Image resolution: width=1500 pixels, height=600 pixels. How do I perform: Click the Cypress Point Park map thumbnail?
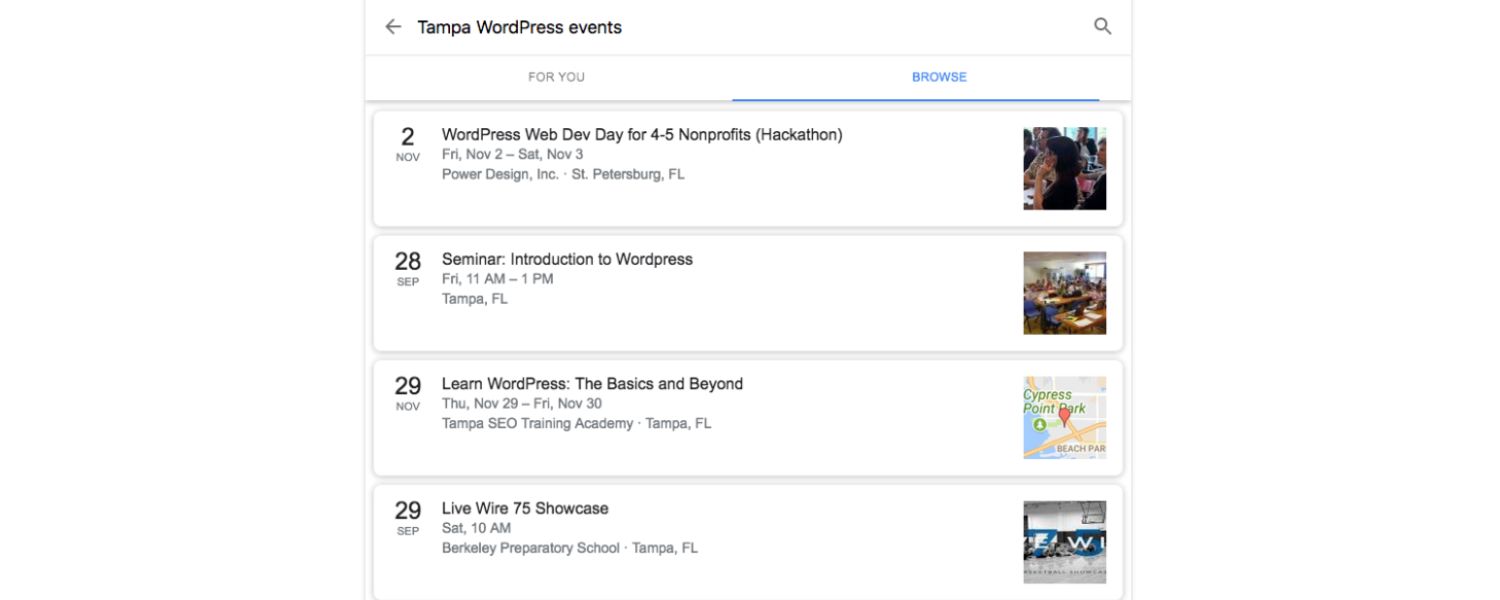(1064, 417)
